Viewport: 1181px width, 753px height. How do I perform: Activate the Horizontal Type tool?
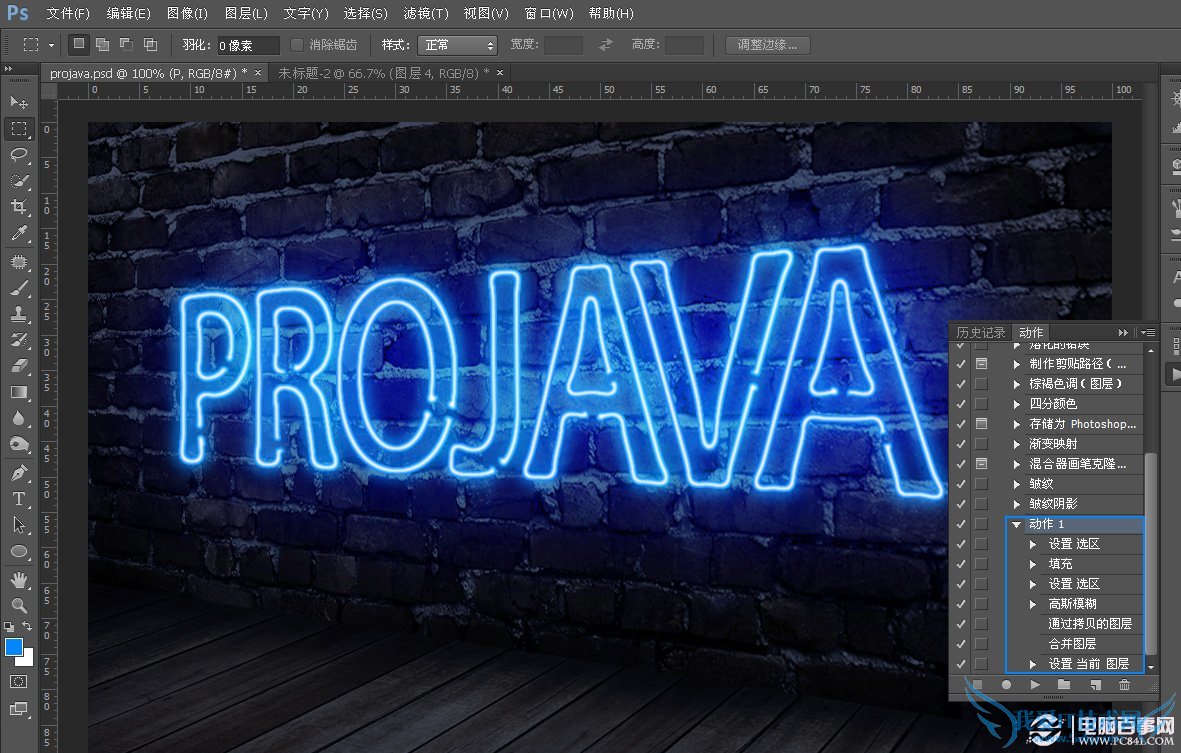point(19,498)
